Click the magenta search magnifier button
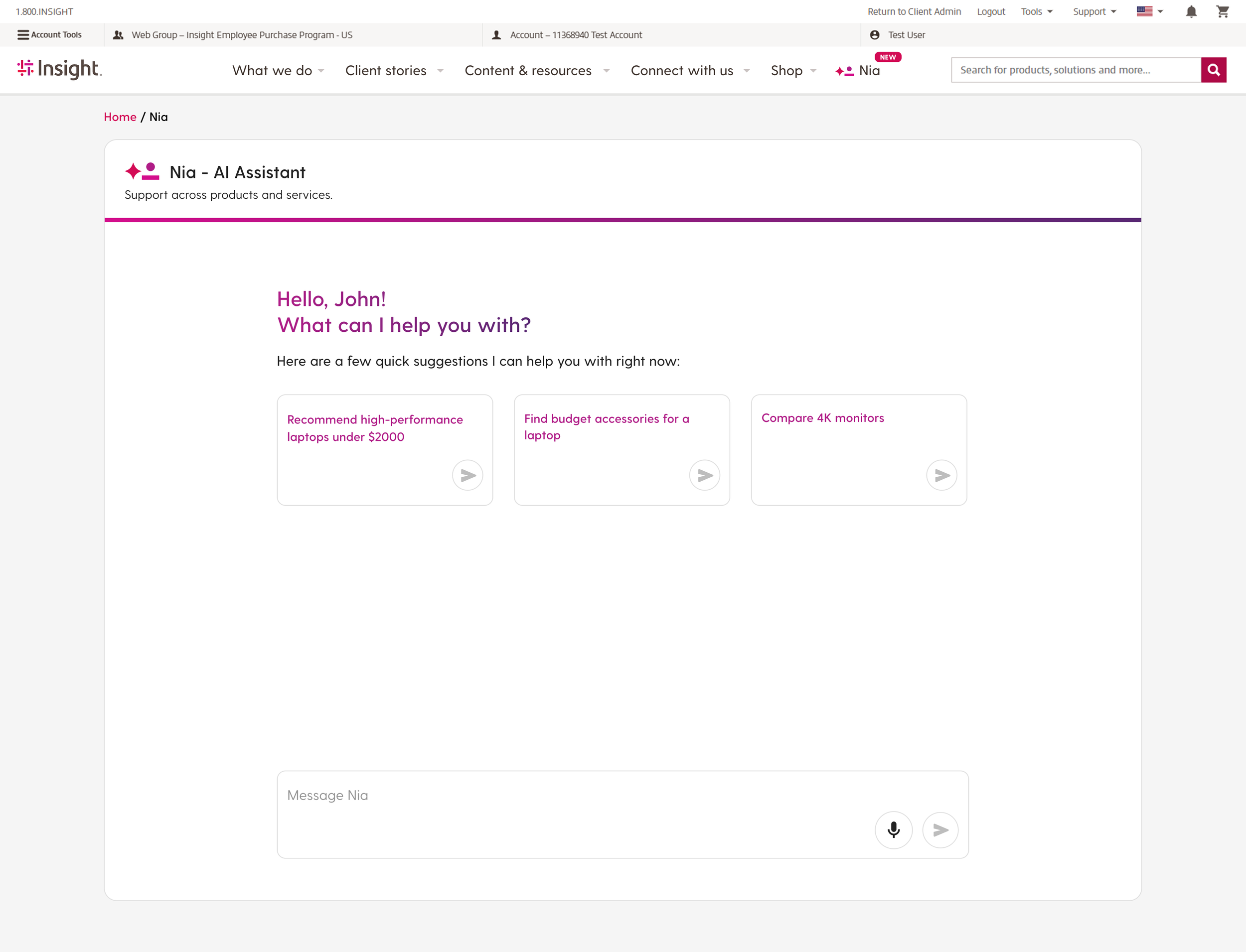This screenshot has height=952, width=1246. 1213,70
